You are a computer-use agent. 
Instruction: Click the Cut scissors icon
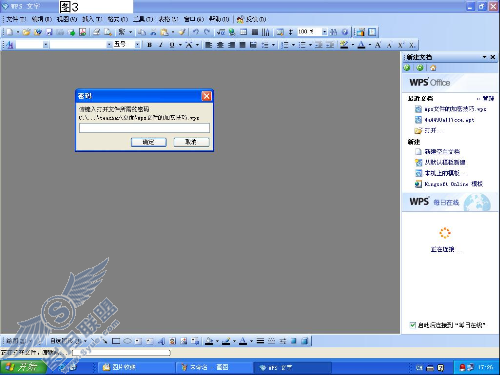[153, 32]
